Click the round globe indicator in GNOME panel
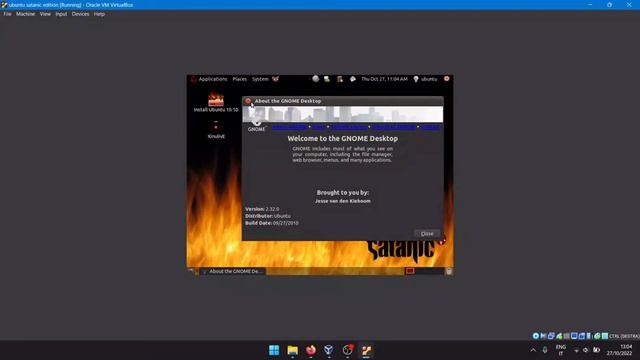Image resolution: width=640 pixels, height=360 pixels. (x=316, y=79)
